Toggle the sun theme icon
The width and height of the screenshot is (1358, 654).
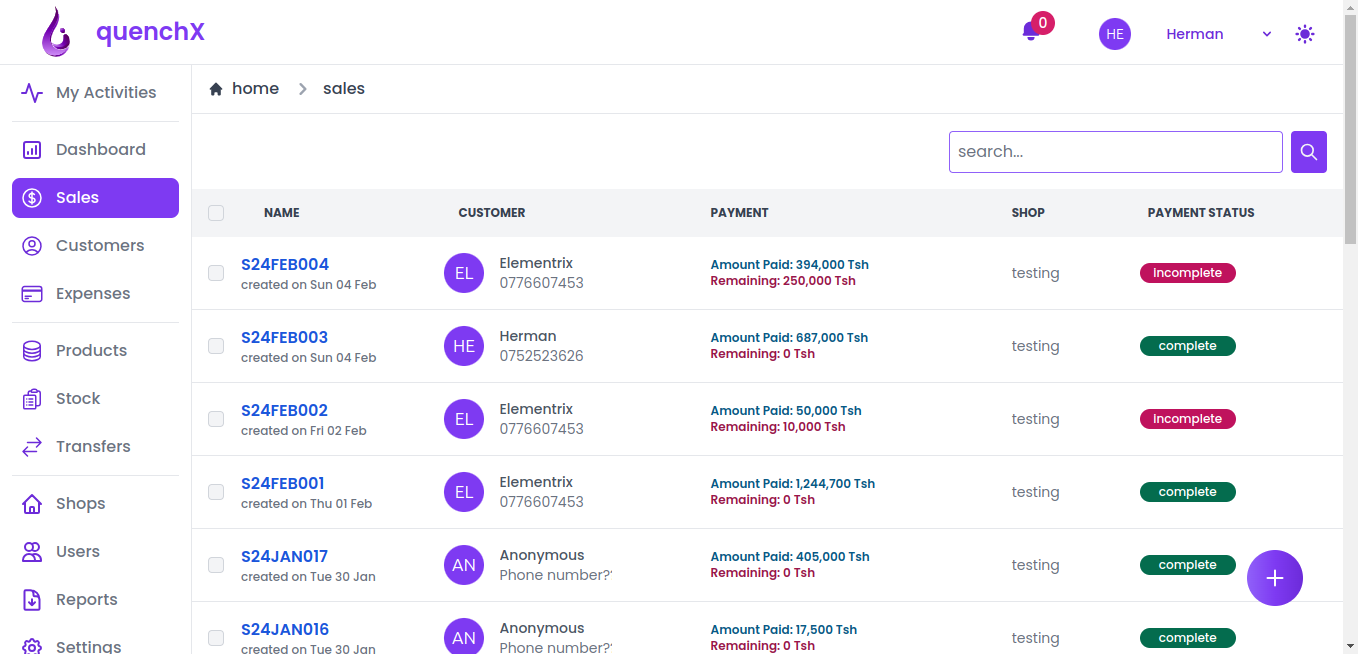click(1304, 34)
